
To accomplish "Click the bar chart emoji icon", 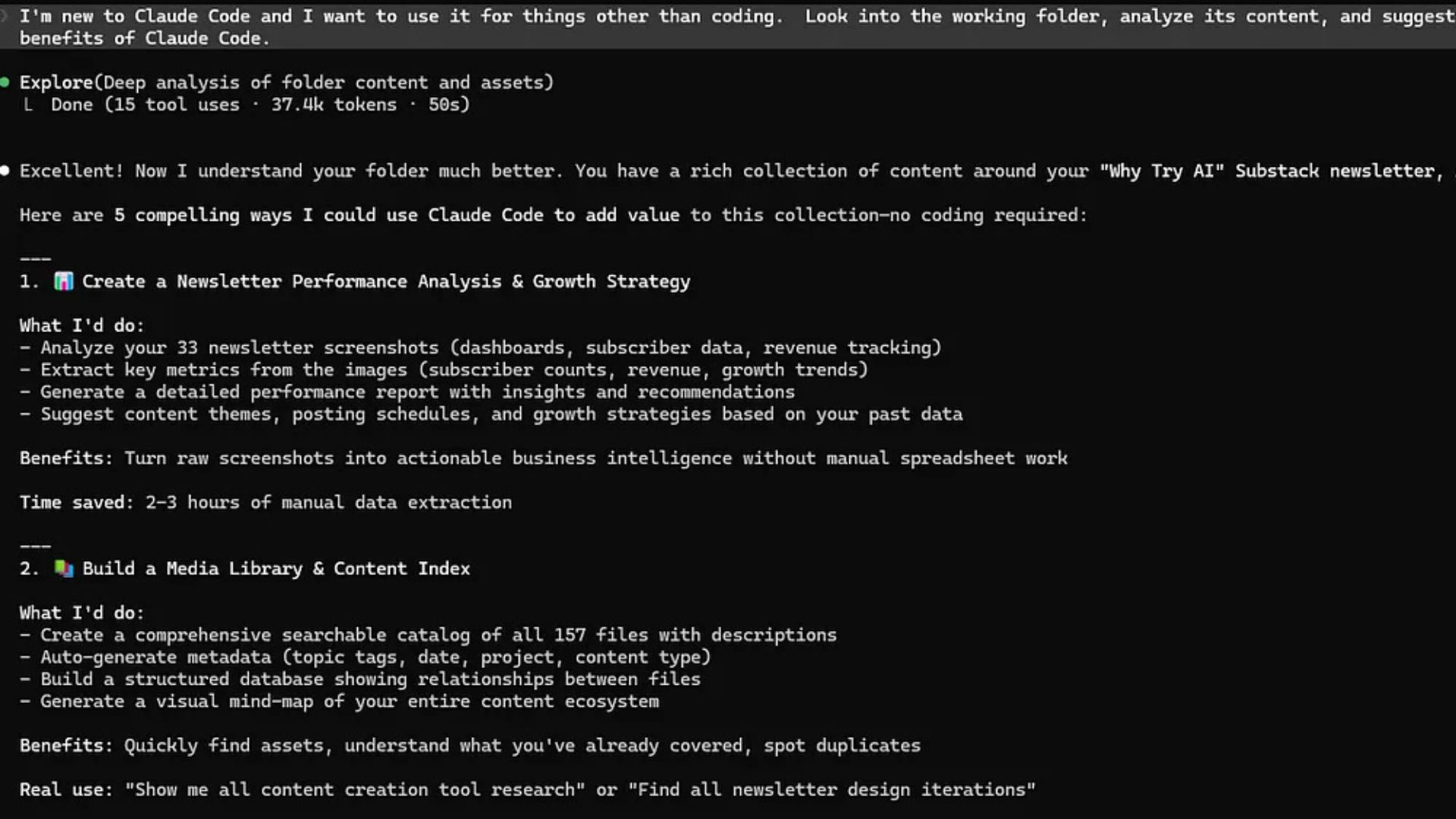I will [64, 281].
